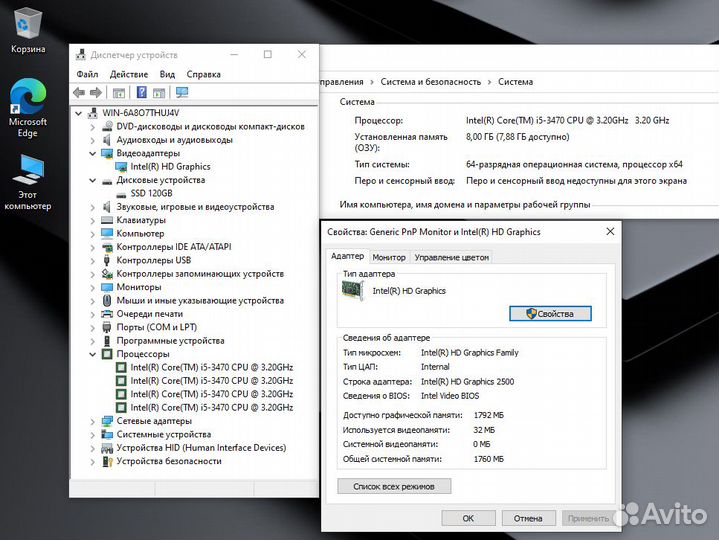The width and height of the screenshot is (719, 540).
Task: Click the Видеоадаптеры monitor icon
Action: (x=107, y=153)
